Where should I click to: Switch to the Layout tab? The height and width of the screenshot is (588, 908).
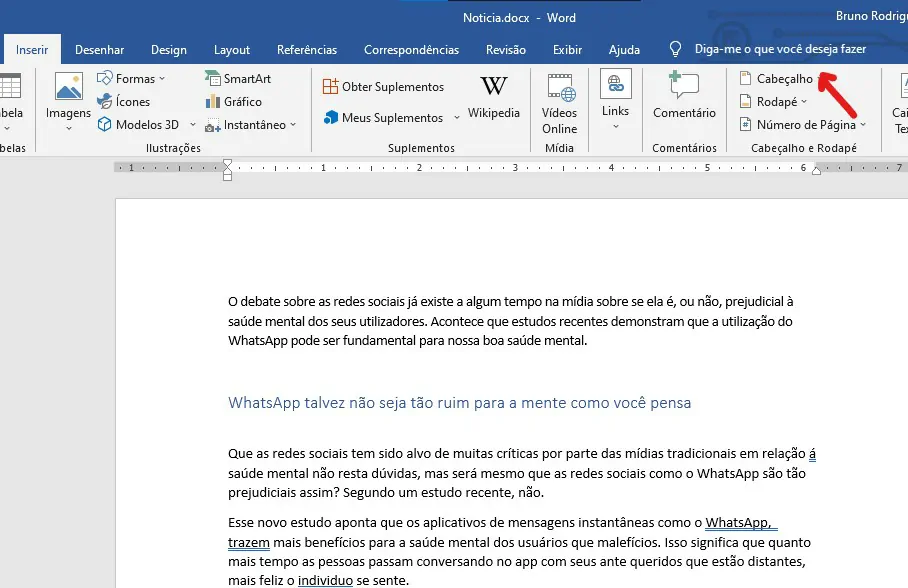tap(232, 50)
